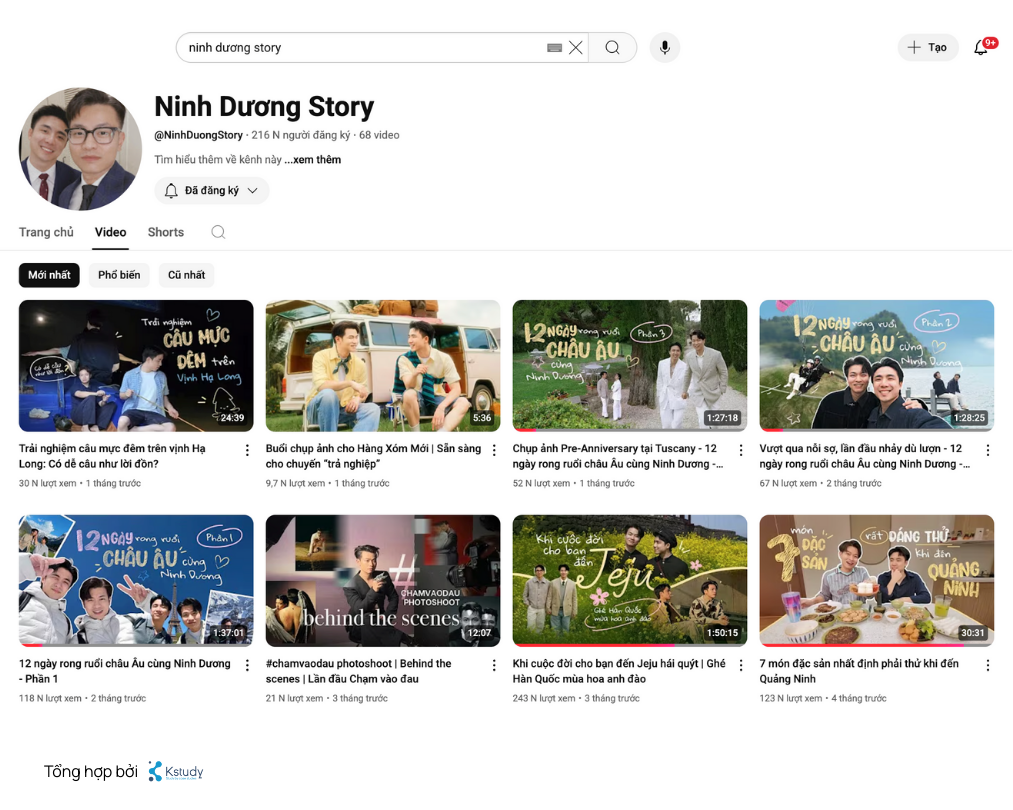Open the notifications bell icon
This screenshot has height=810, width=1013.
(x=981, y=47)
